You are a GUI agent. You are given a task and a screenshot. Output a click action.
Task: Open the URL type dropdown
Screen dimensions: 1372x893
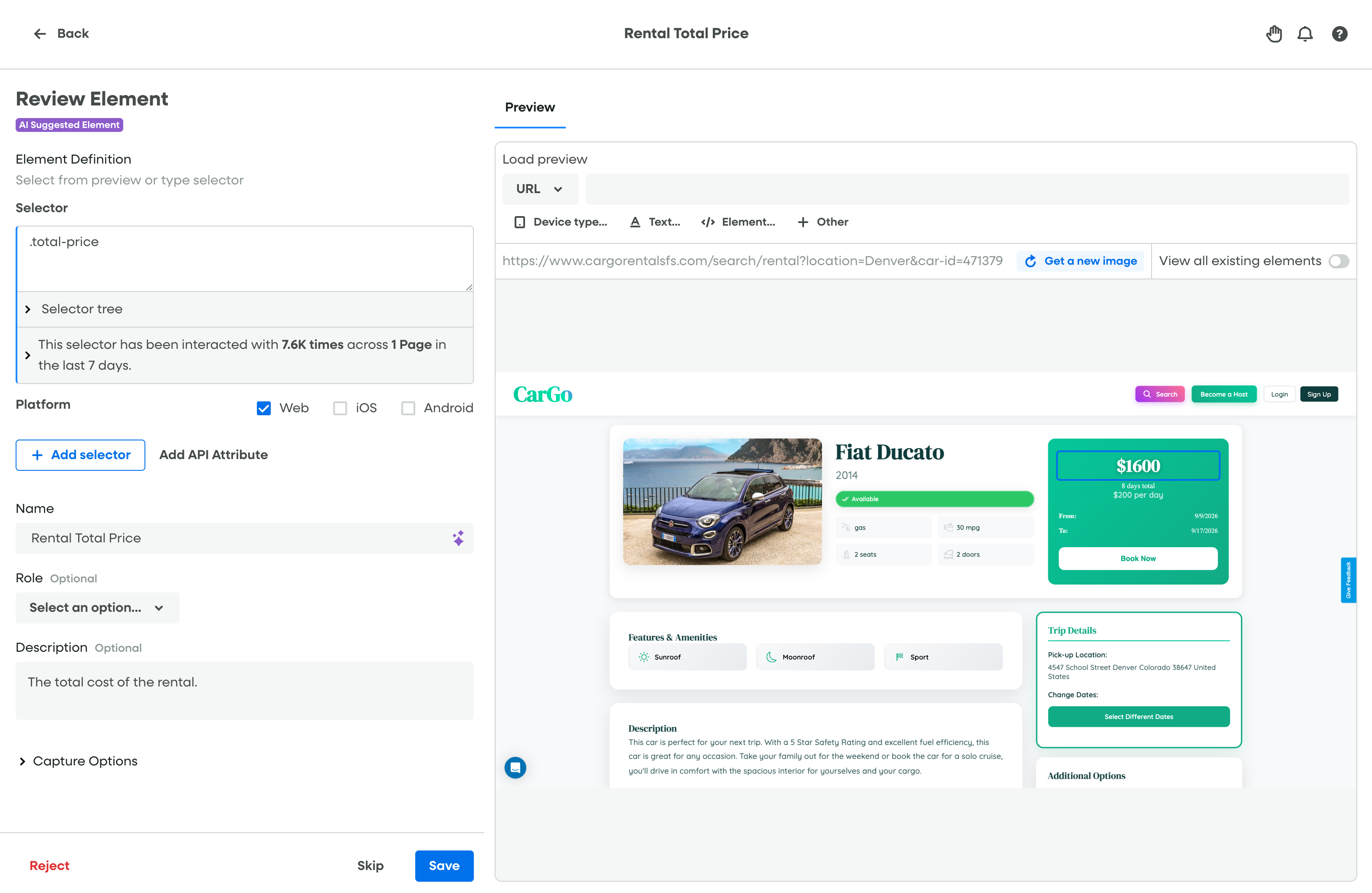[x=540, y=189]
